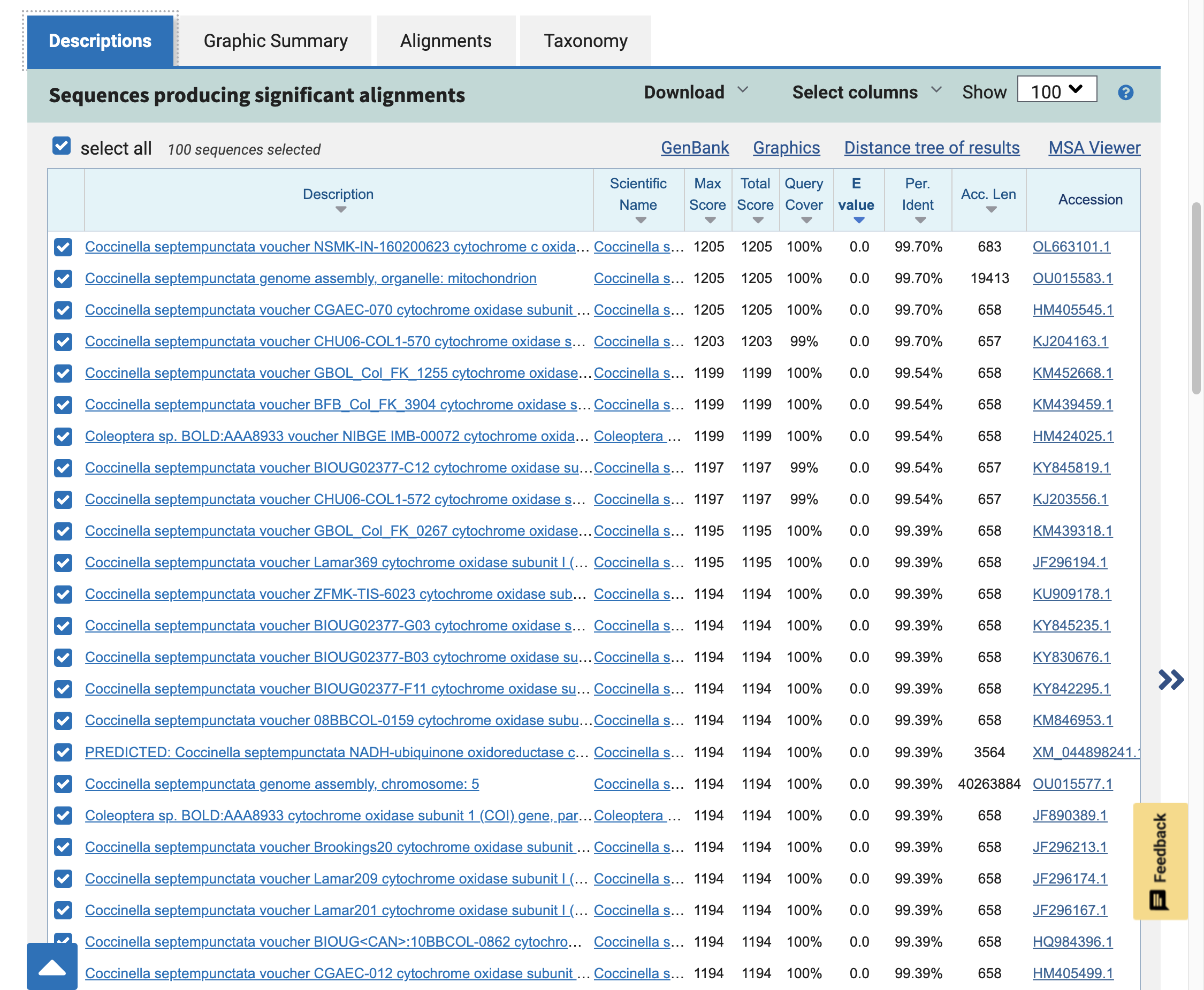Open accession OU015577.1 link
The width and height of the screenshot is (1204, 990).
pyautogui.click(x=1072, y=784)
